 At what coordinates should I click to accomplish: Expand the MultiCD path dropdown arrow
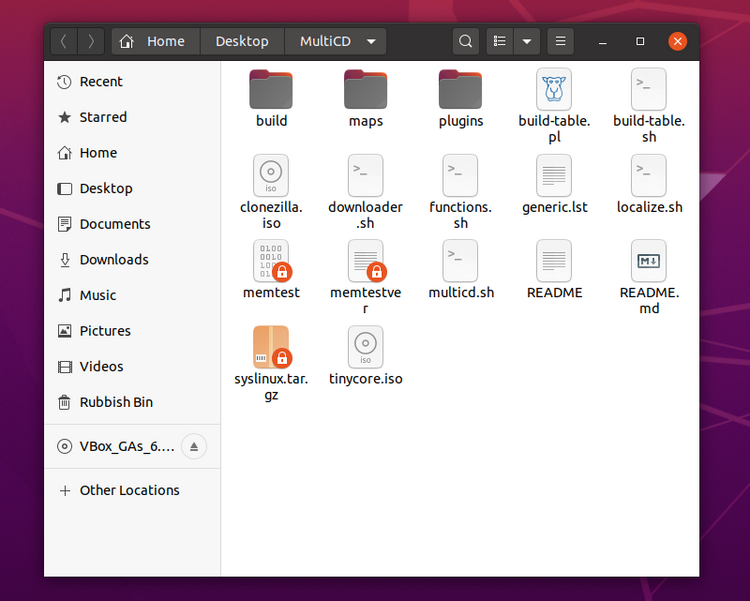pos(371,41)
